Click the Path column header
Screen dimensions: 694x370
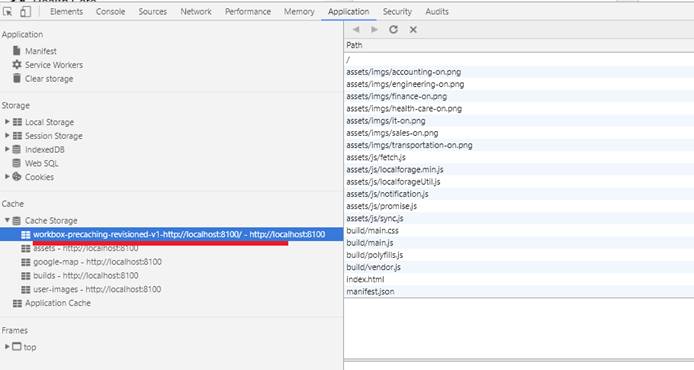(x=519, y=45)
